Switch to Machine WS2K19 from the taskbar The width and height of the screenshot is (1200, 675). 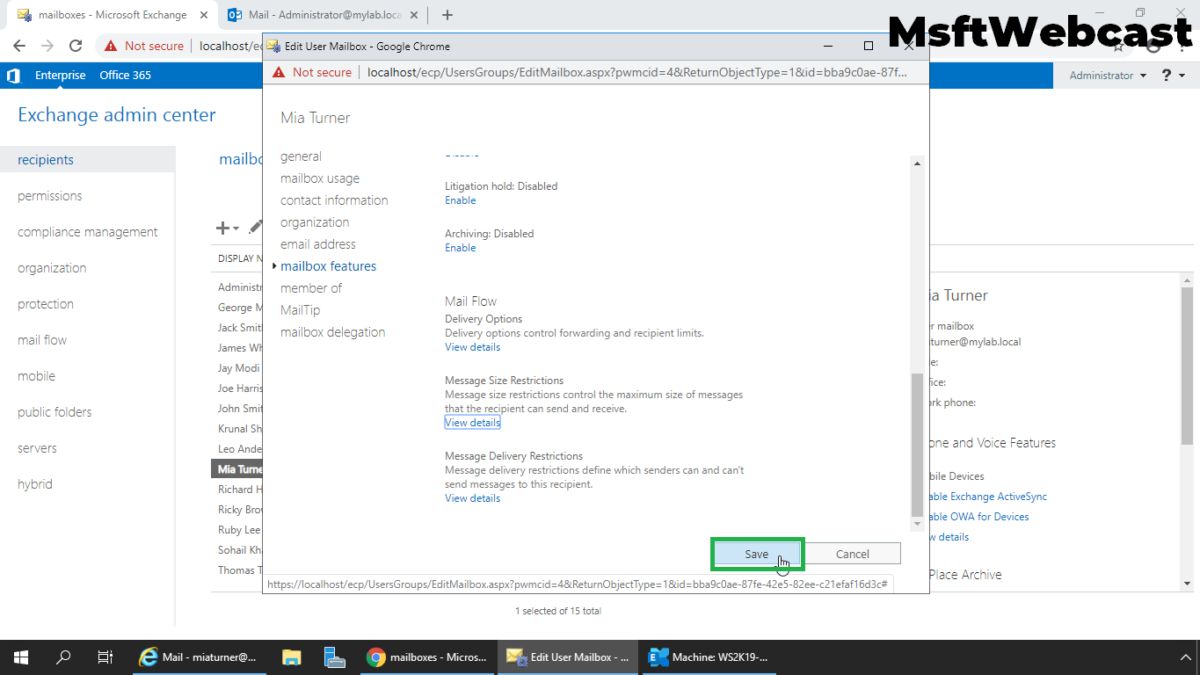coord(708,657)
